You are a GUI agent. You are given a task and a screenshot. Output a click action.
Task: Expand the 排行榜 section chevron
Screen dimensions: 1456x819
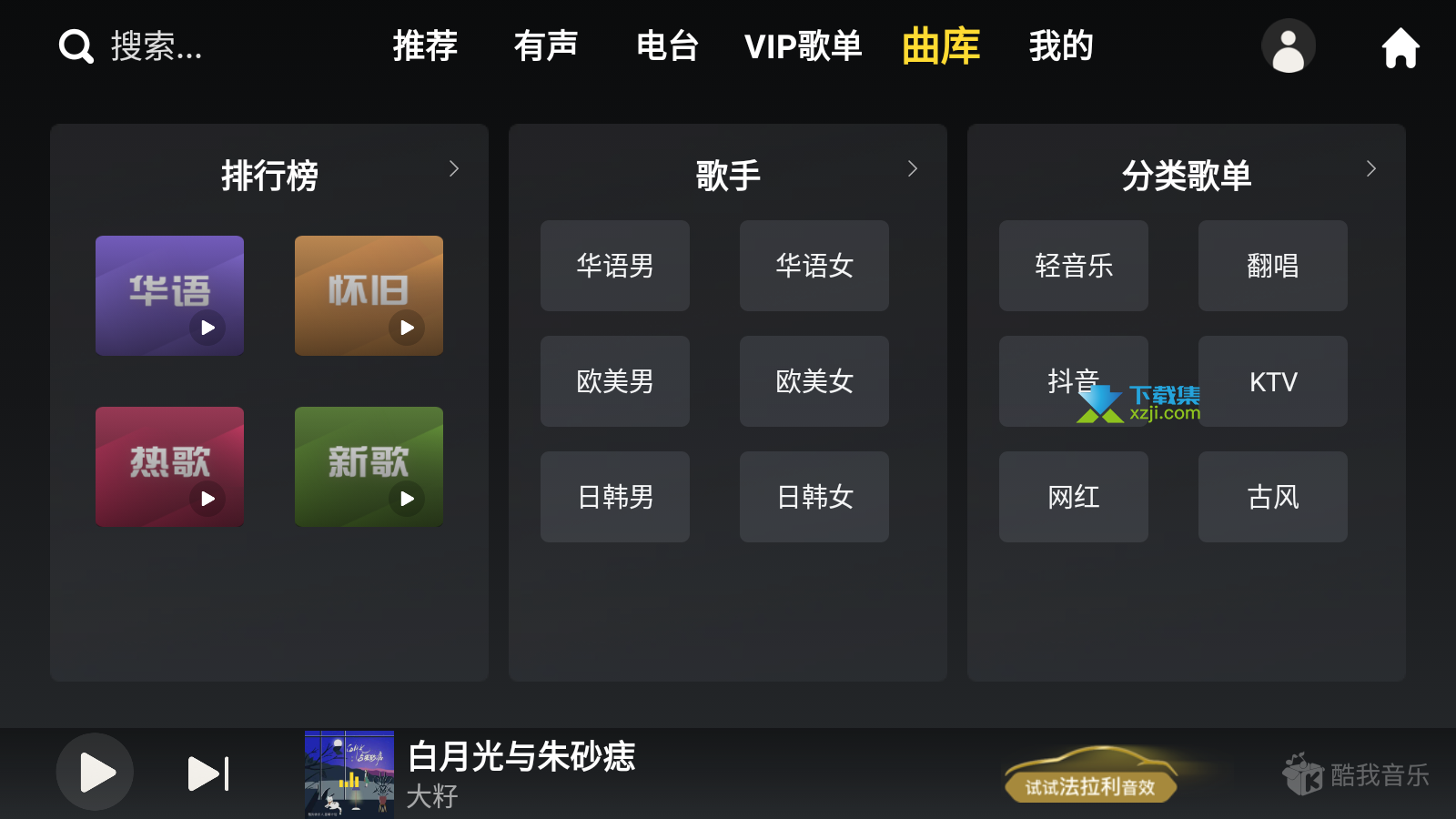tap(454, 168)
